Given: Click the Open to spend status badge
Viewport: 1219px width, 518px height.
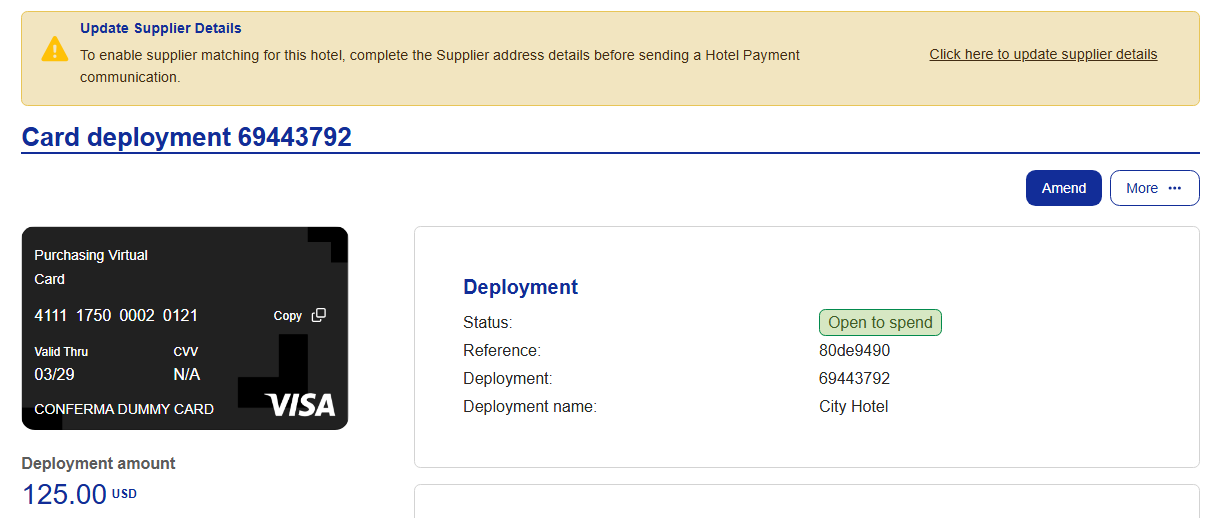Looking at the screenshot, I should (880, 322).
